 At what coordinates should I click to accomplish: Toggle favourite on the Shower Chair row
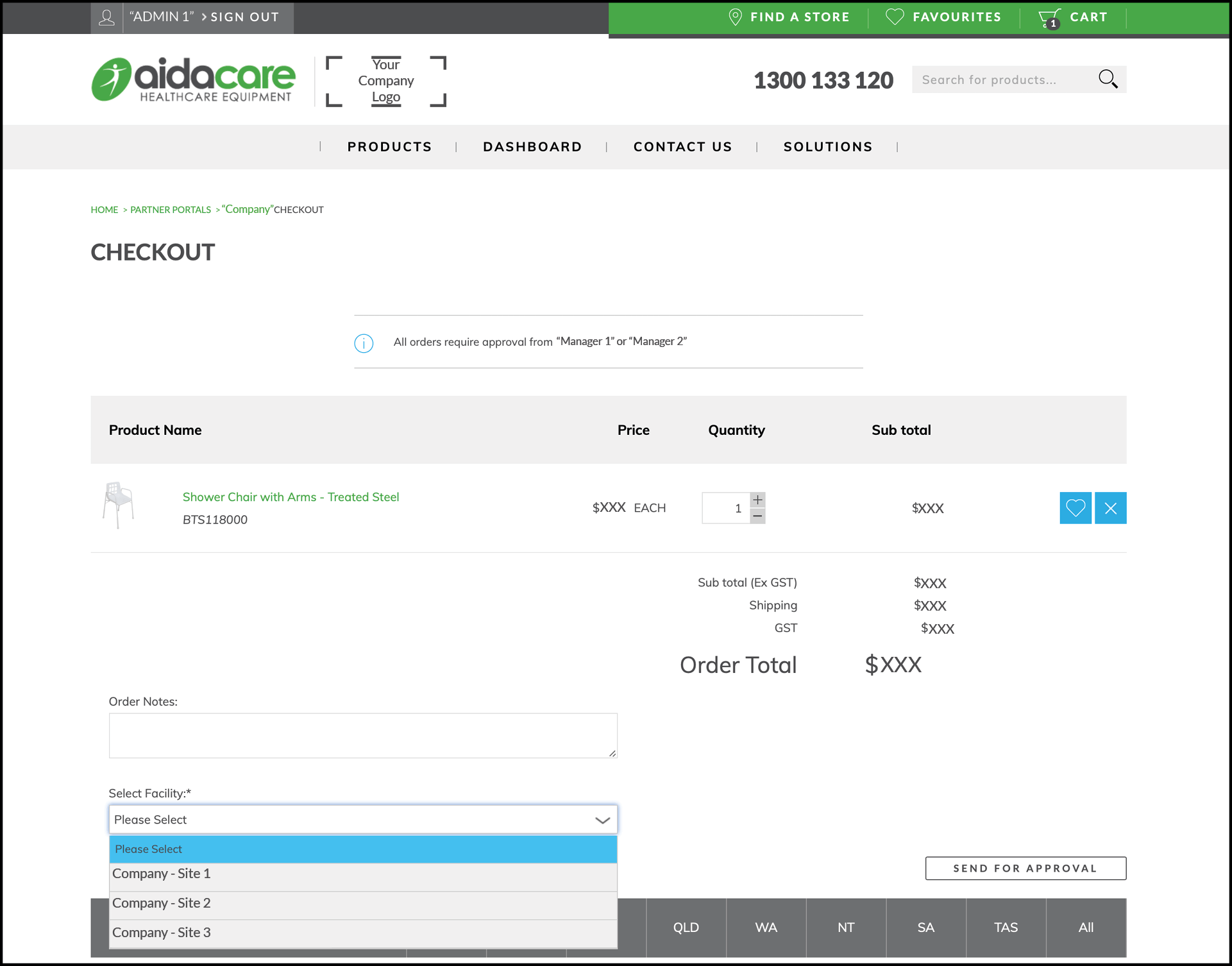[1076, 507]
